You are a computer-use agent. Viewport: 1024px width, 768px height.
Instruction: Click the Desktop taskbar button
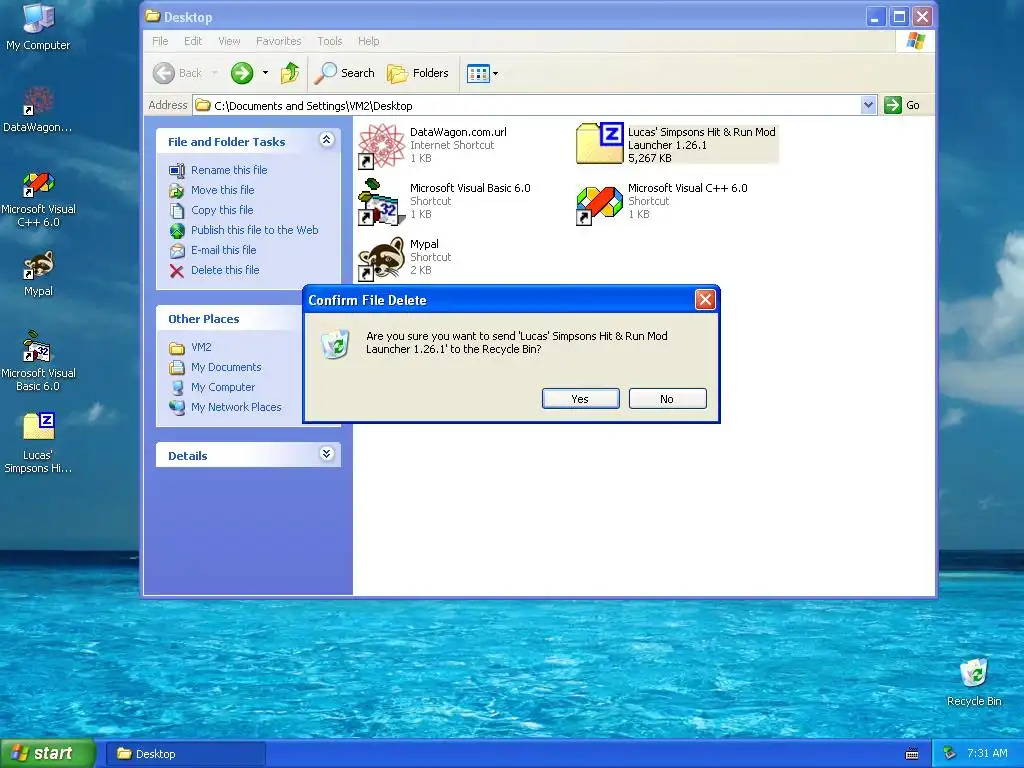coord(186,754)
